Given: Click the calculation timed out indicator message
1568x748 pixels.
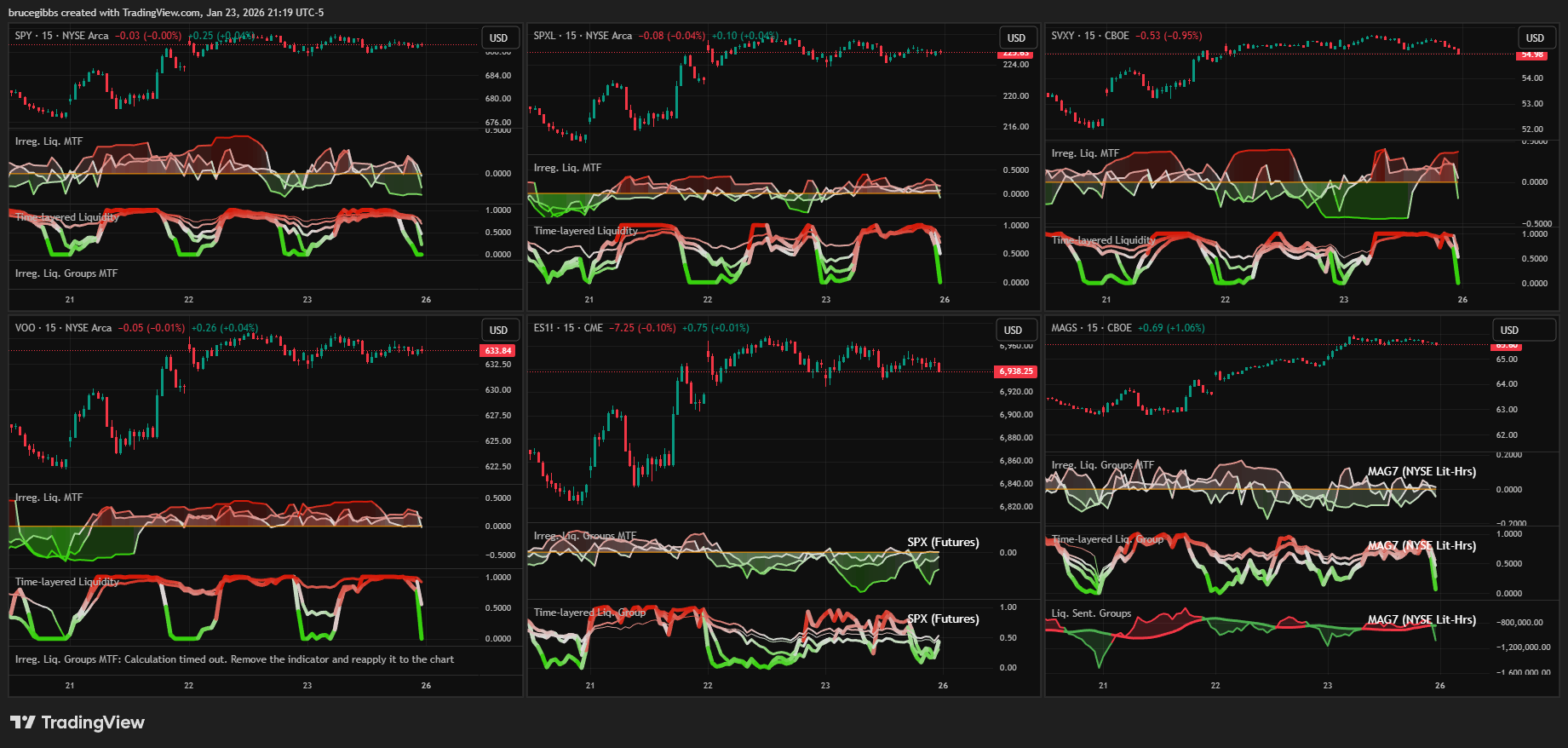Looking at the screenshot, I should [x=234, y=659].
